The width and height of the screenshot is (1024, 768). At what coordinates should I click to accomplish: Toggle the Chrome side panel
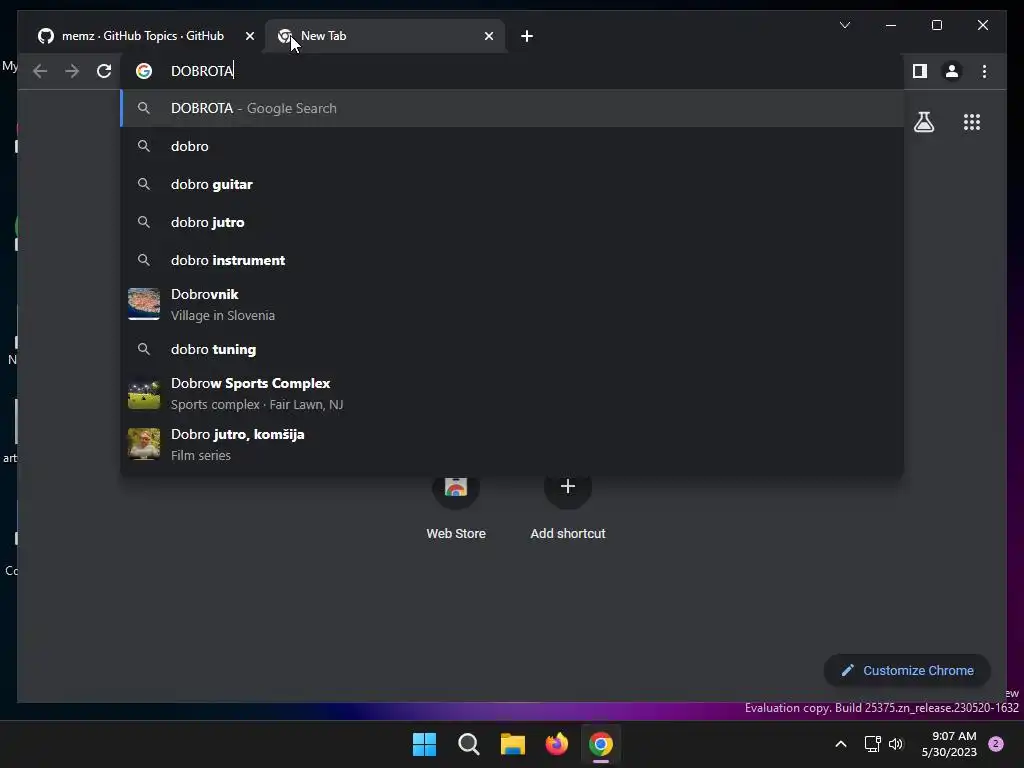coord(920,71)
